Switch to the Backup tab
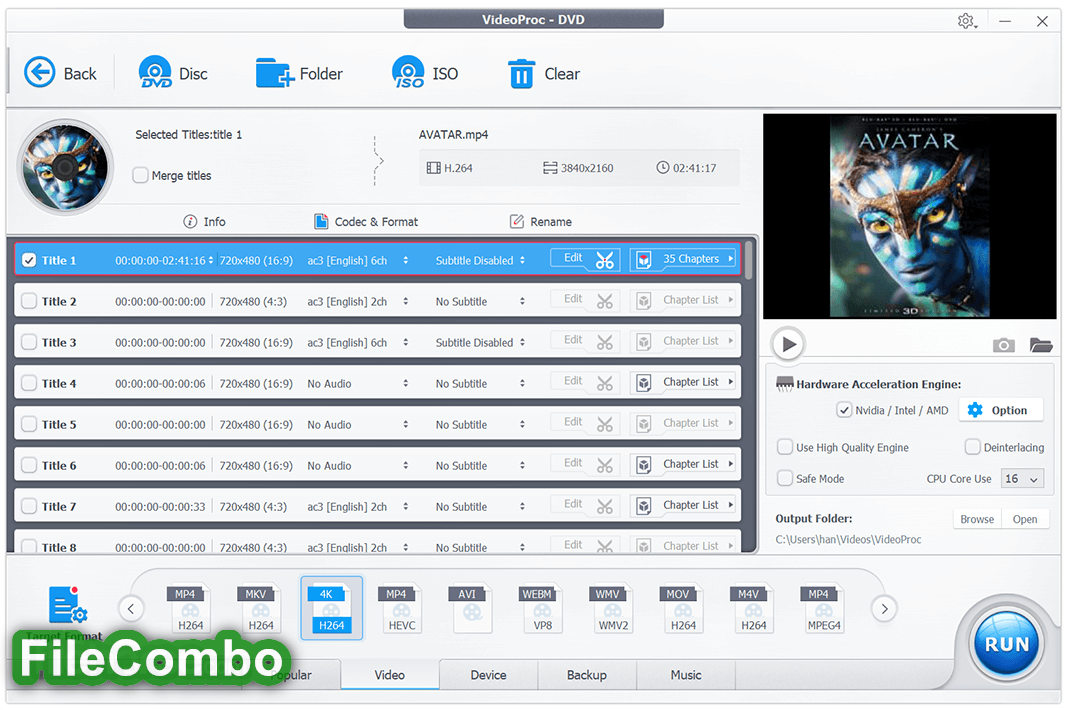The image size is (1067, 710). (x=587, y=675)
